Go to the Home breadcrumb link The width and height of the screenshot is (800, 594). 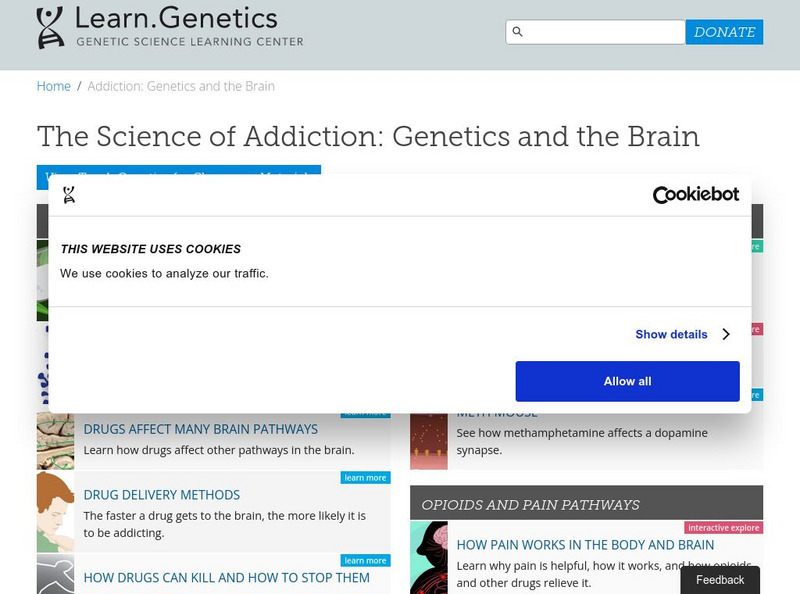pyautogui.click(x=54, y=86)
